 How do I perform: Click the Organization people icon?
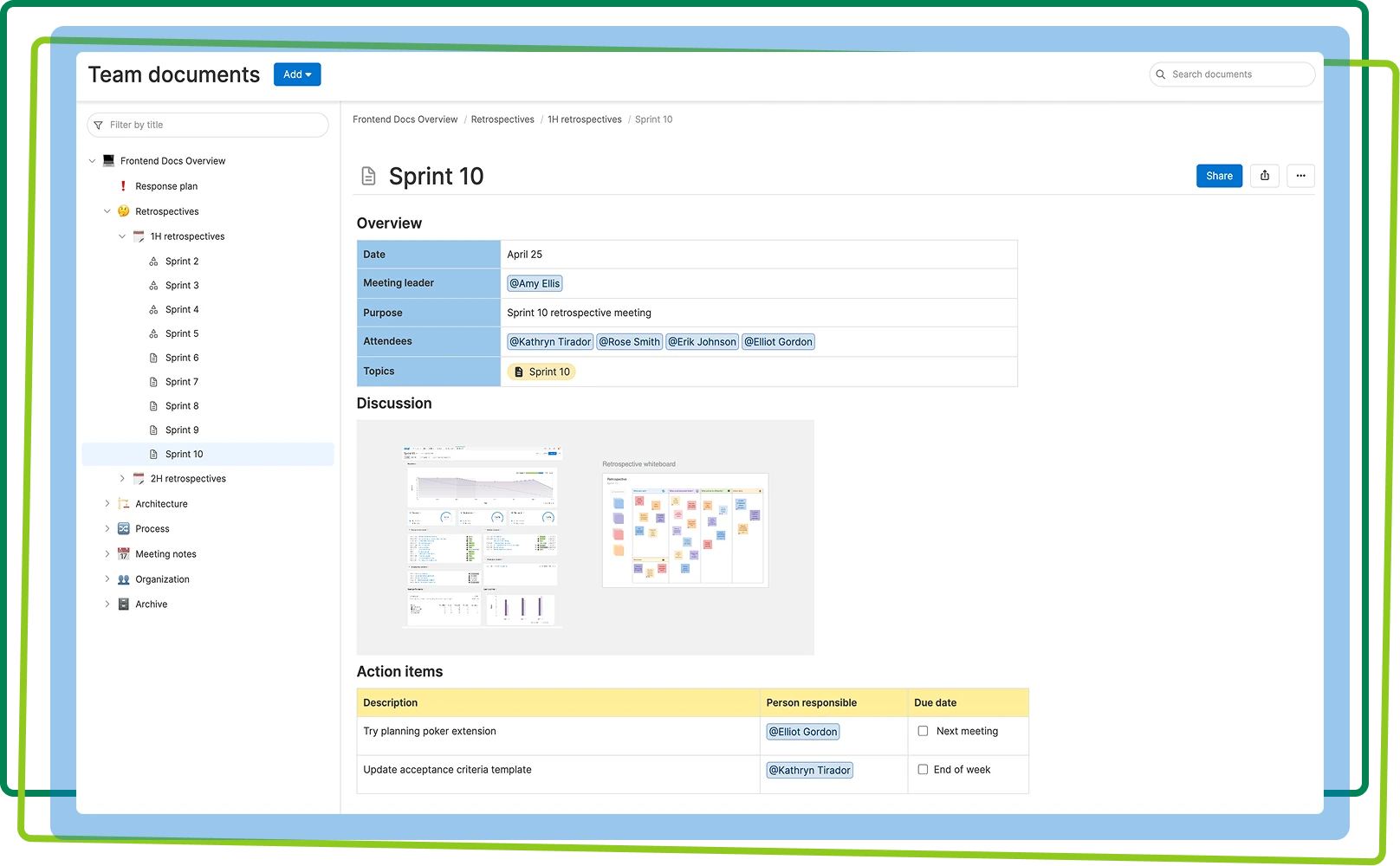[123, 578]
